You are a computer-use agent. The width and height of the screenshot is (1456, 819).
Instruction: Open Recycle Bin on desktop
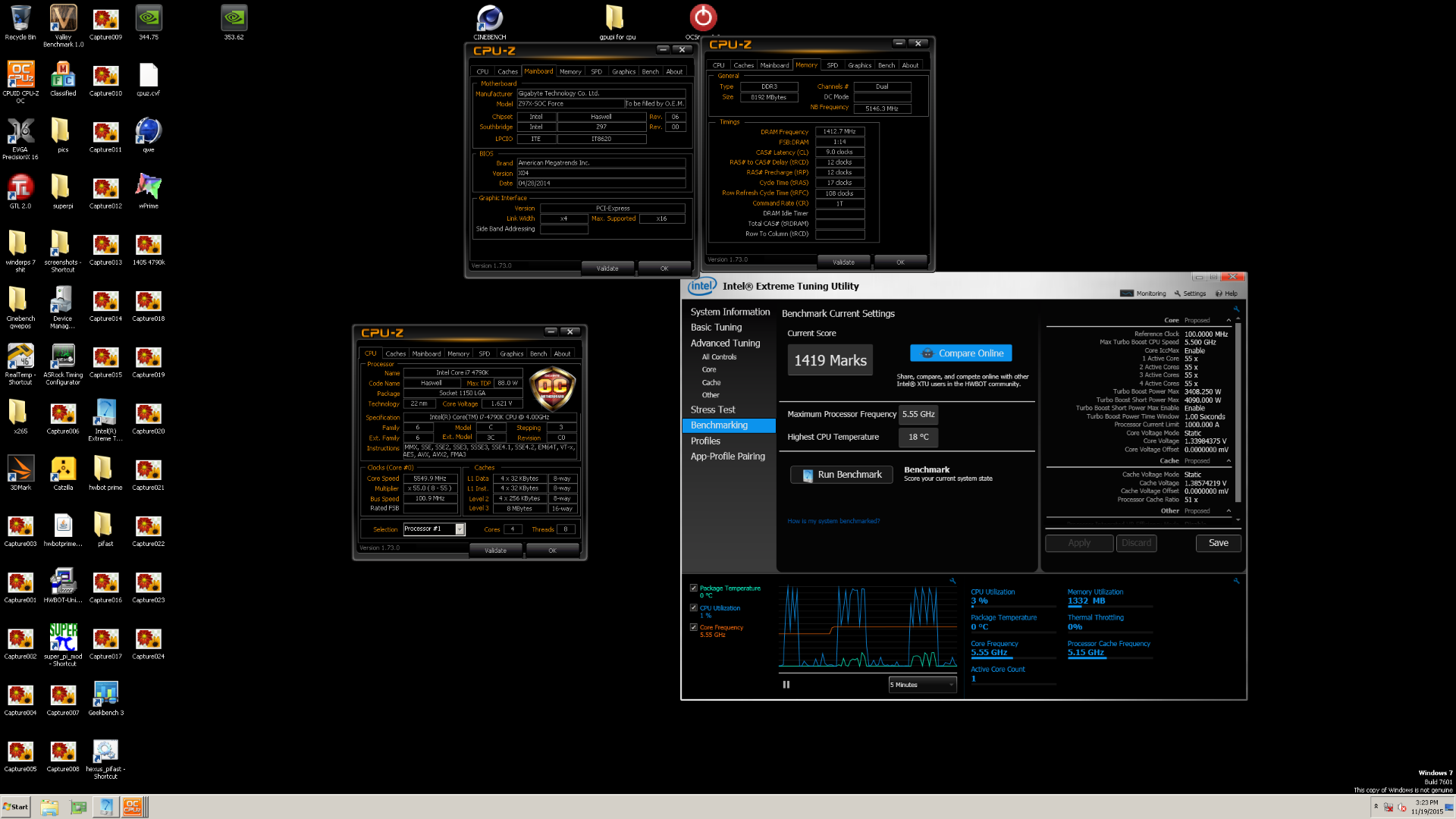tap(20, 22)
